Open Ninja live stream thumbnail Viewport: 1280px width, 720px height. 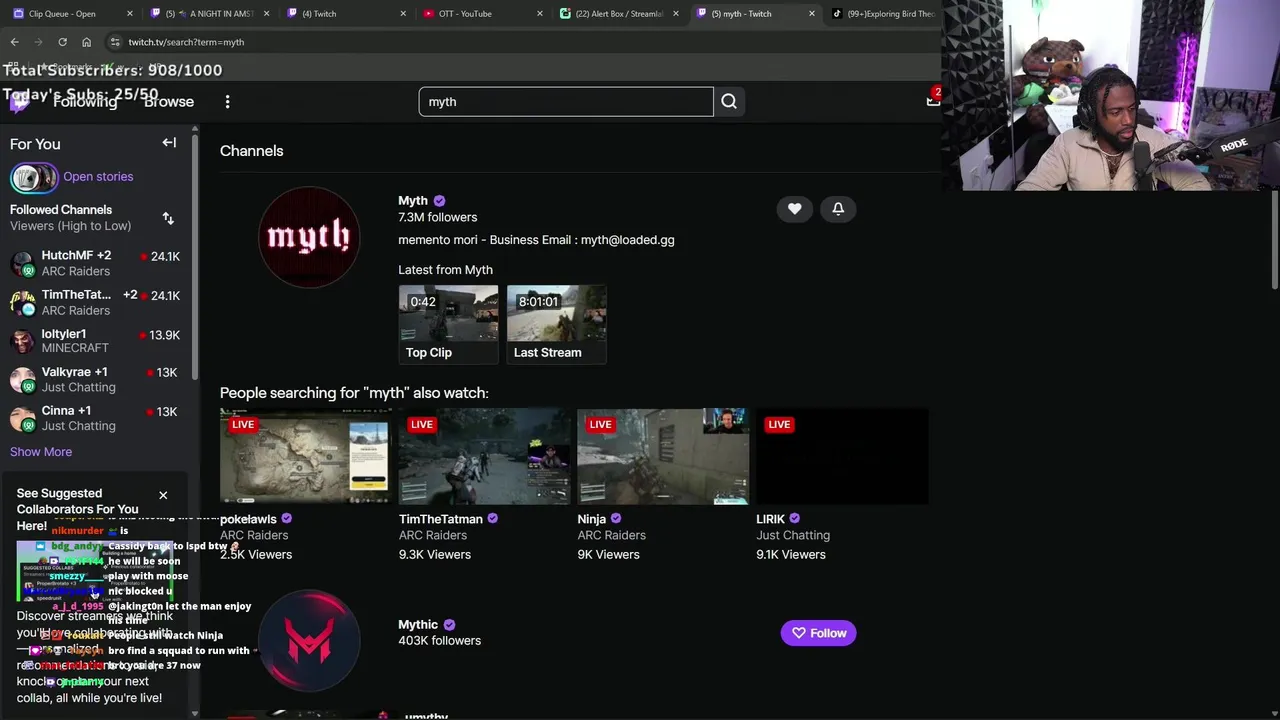pos(663,456)
